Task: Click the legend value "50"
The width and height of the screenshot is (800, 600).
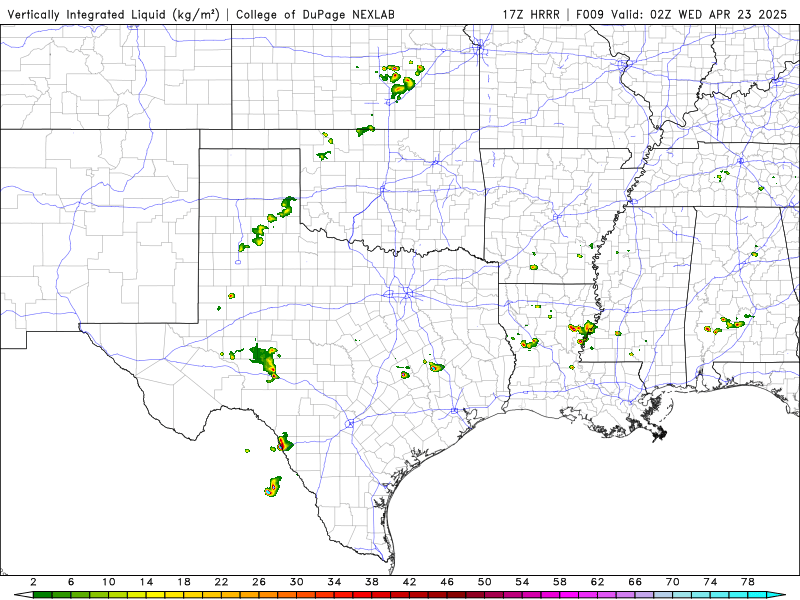Action: pyautogui.click(x=485, y=582)
